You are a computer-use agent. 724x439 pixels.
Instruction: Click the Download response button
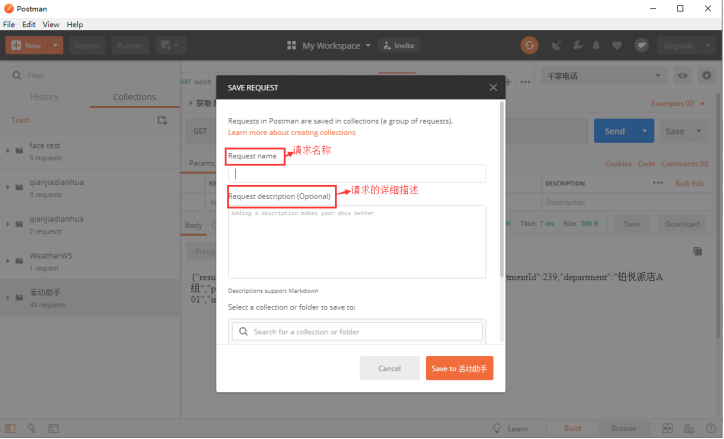tap(682, 224)
